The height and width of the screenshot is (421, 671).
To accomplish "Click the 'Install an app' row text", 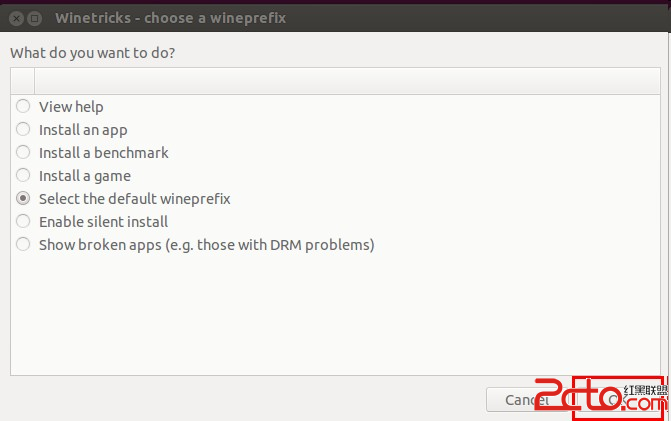I will tap(83, 130).
